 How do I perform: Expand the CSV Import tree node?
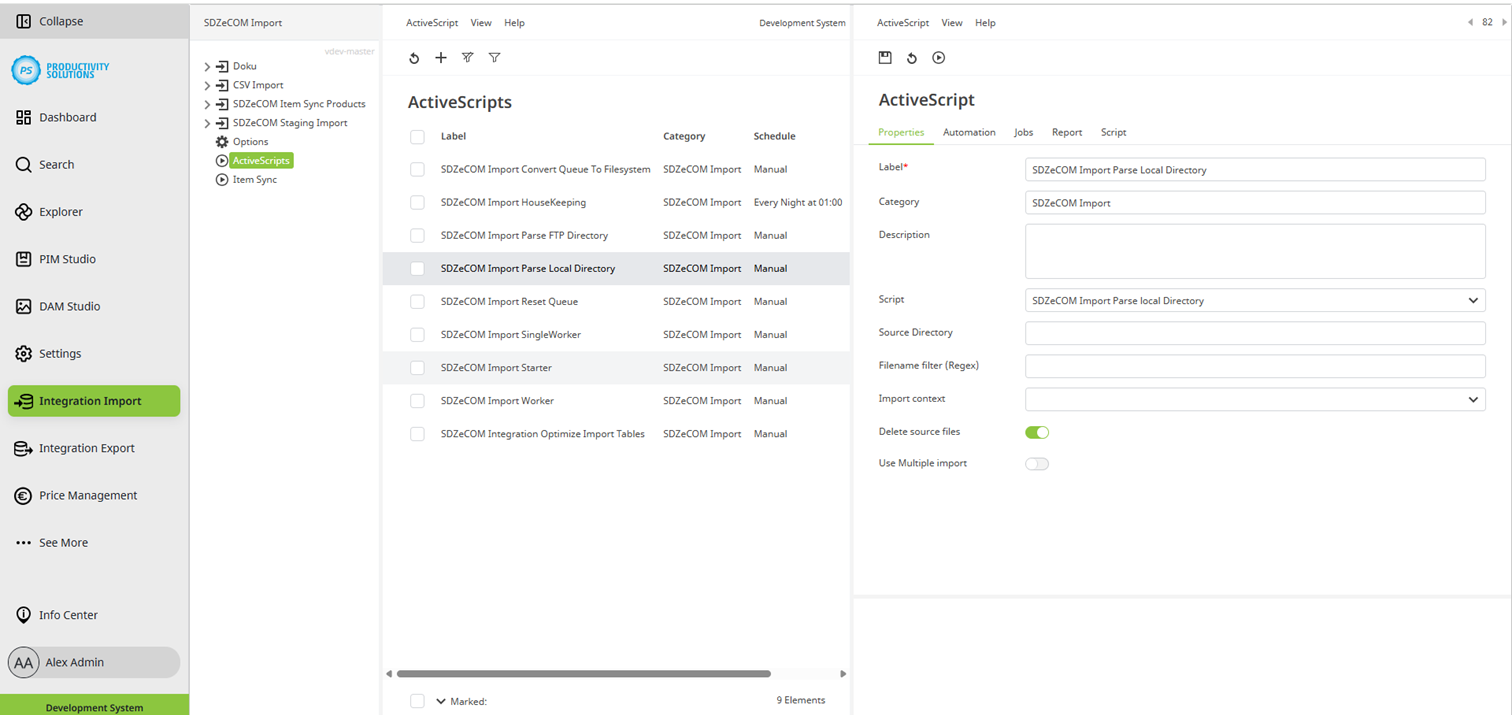coord(208,85)
